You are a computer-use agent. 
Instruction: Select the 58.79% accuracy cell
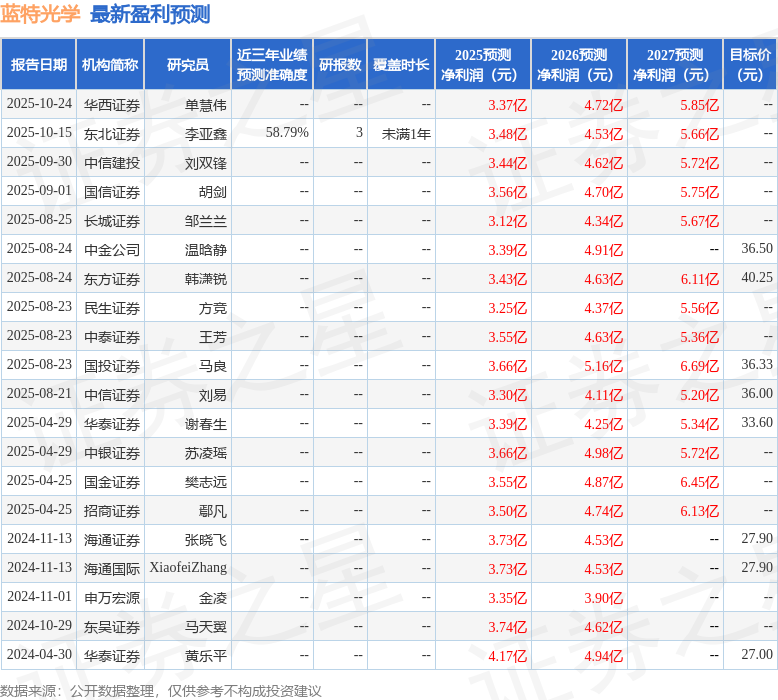[287, 132]
